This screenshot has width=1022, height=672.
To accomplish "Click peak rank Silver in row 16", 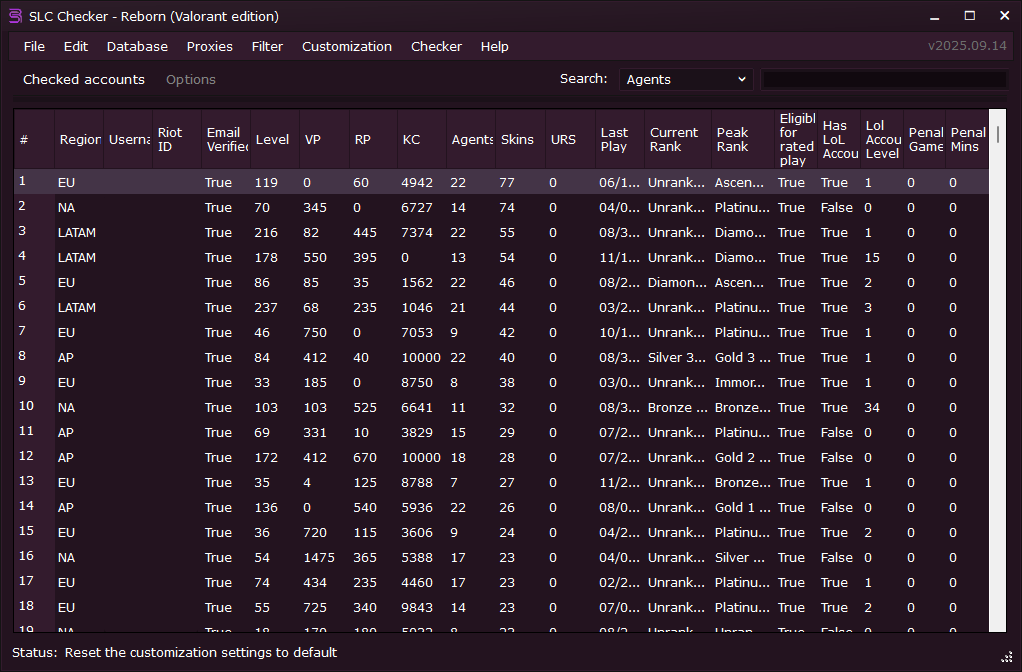I will click(x=742, y=558).
